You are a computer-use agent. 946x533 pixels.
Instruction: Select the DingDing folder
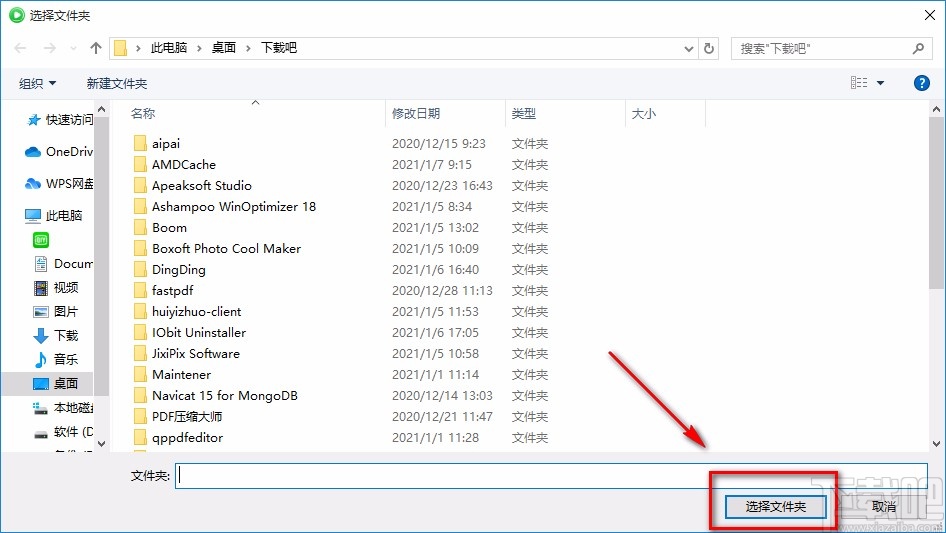[179, 270]
